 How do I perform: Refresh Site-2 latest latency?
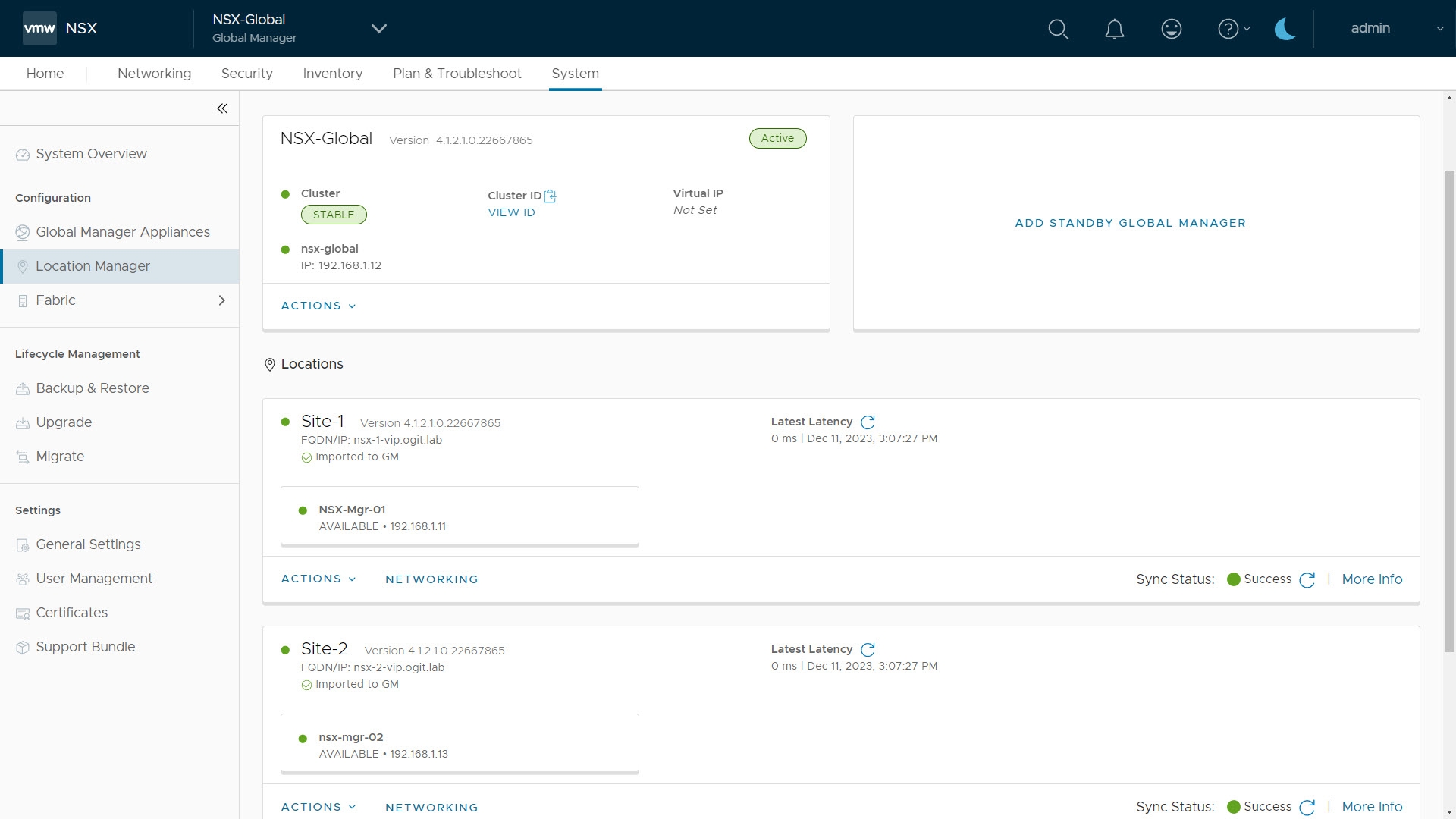point(868,649)
